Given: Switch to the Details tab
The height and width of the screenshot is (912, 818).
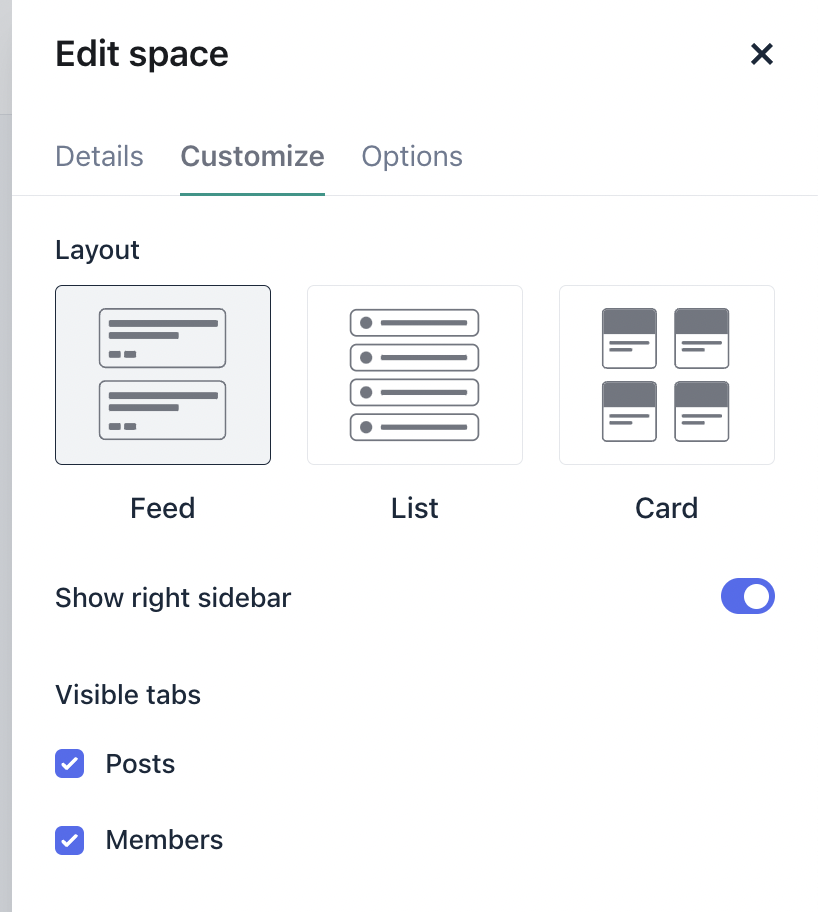Looking at the screenshot, I should coord(99,156).
